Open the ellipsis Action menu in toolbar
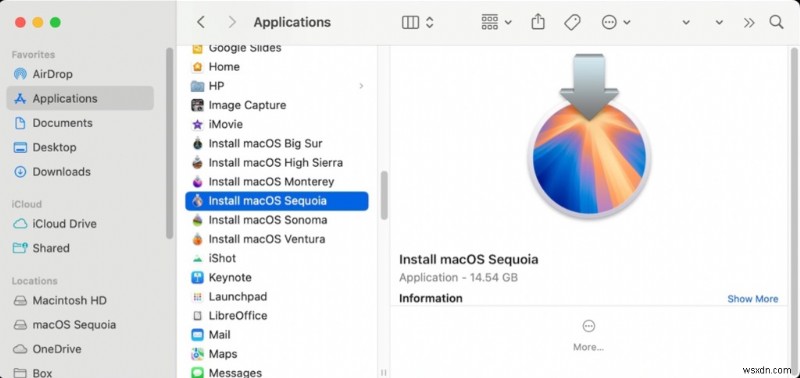Image resolution: width=800 pixels, height=378 pixels. pyautogui.click(x=616, y=22)
